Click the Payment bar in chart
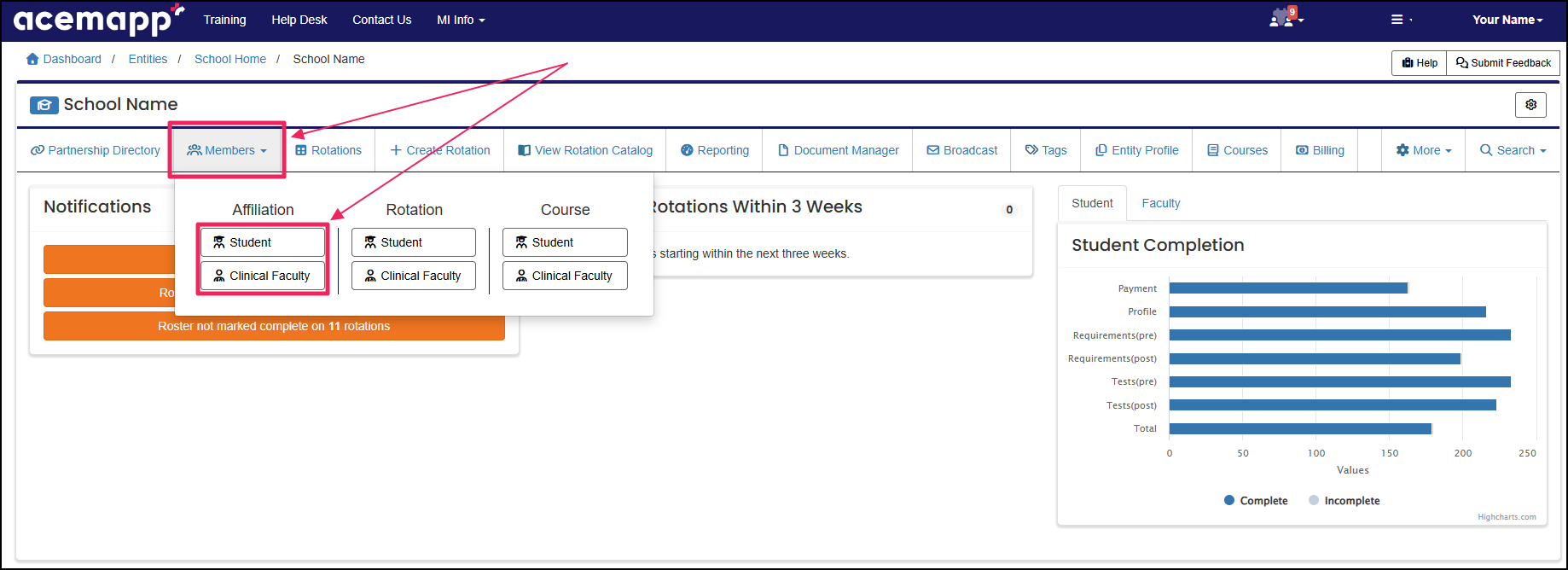Image resolution: width=1568 pixels, height=570 pixels. pos(1288,288)
